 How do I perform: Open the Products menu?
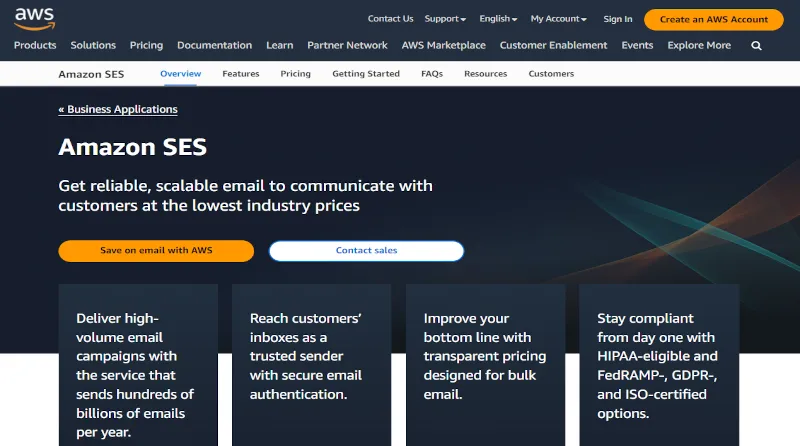(x=35, y=45)
